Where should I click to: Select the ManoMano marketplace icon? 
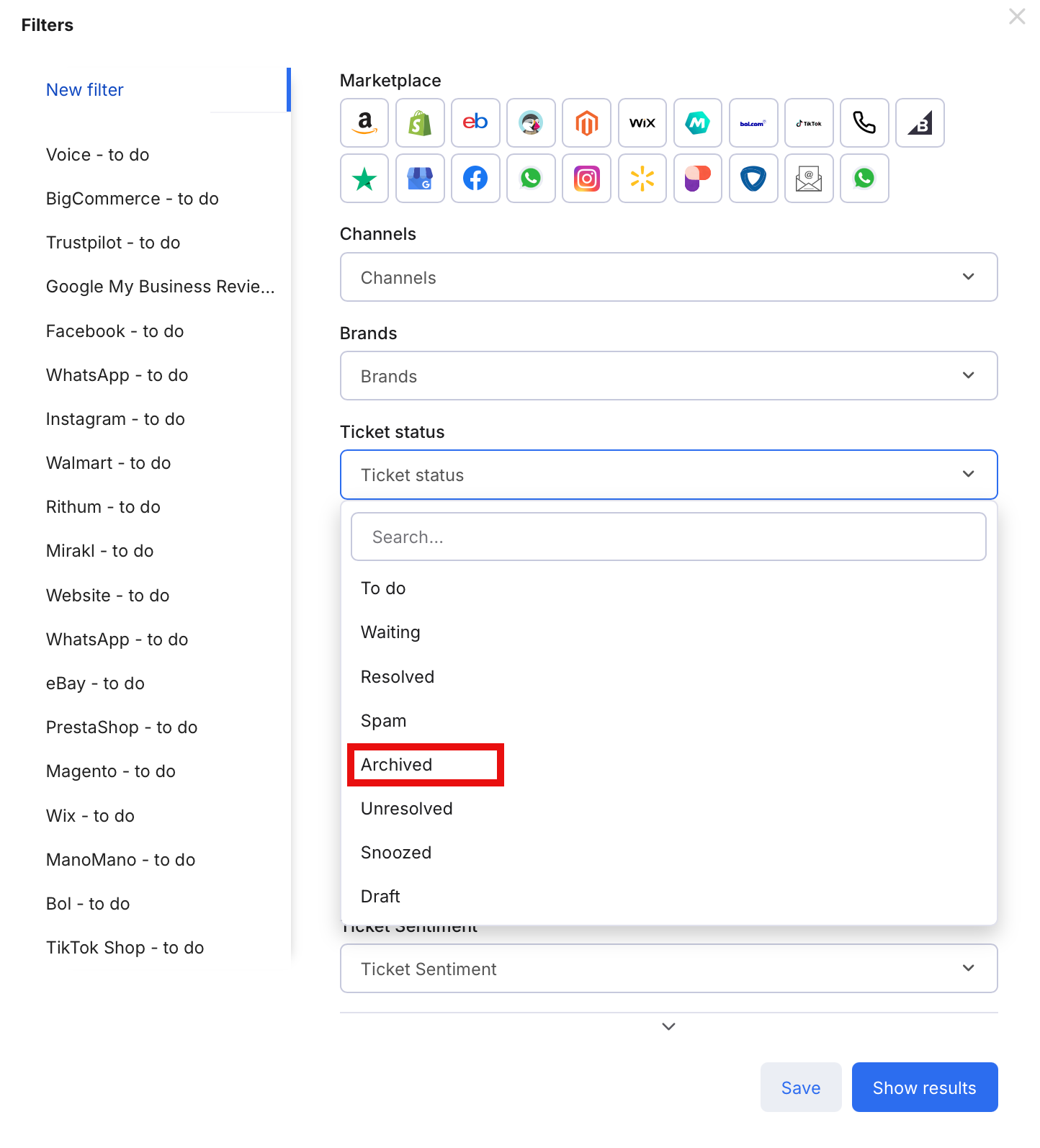[698, 123]
